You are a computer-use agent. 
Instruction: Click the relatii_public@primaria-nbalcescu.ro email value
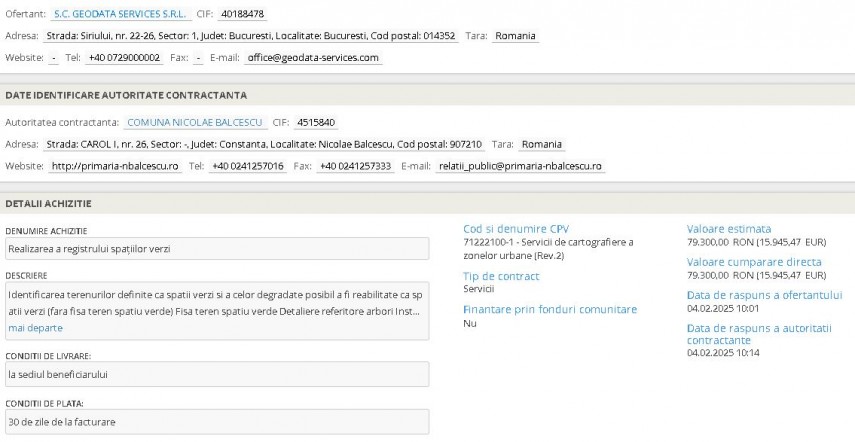tap(520, 166)
